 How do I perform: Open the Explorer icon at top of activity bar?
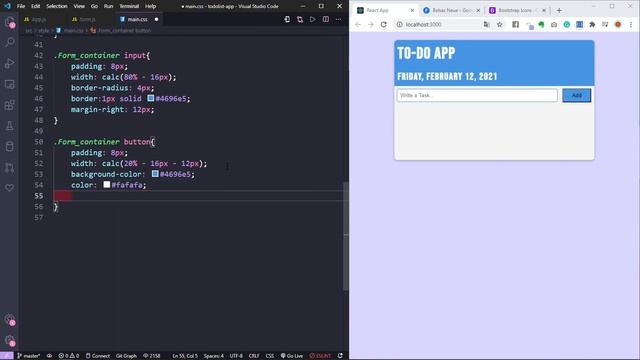pyautogui.click(x=9, y=22)
